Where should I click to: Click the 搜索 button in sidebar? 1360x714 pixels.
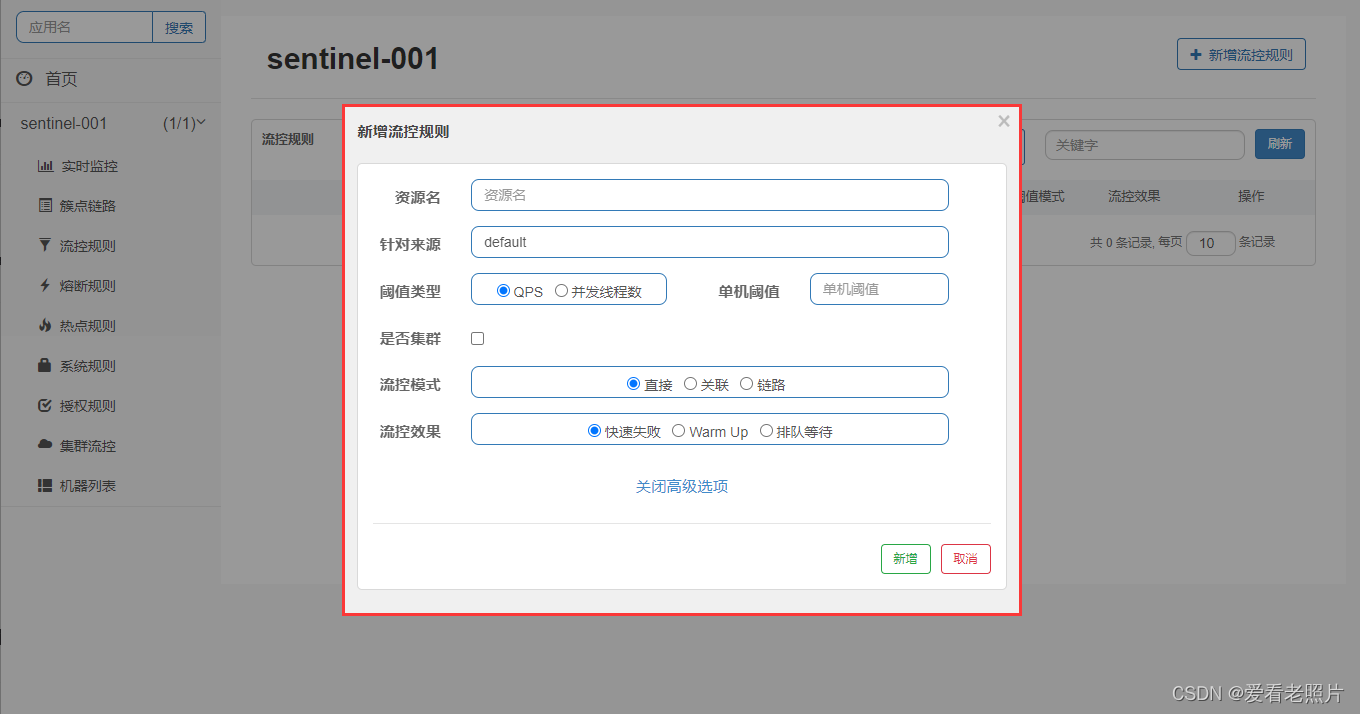pyautogui.click(x=179, y=28)
